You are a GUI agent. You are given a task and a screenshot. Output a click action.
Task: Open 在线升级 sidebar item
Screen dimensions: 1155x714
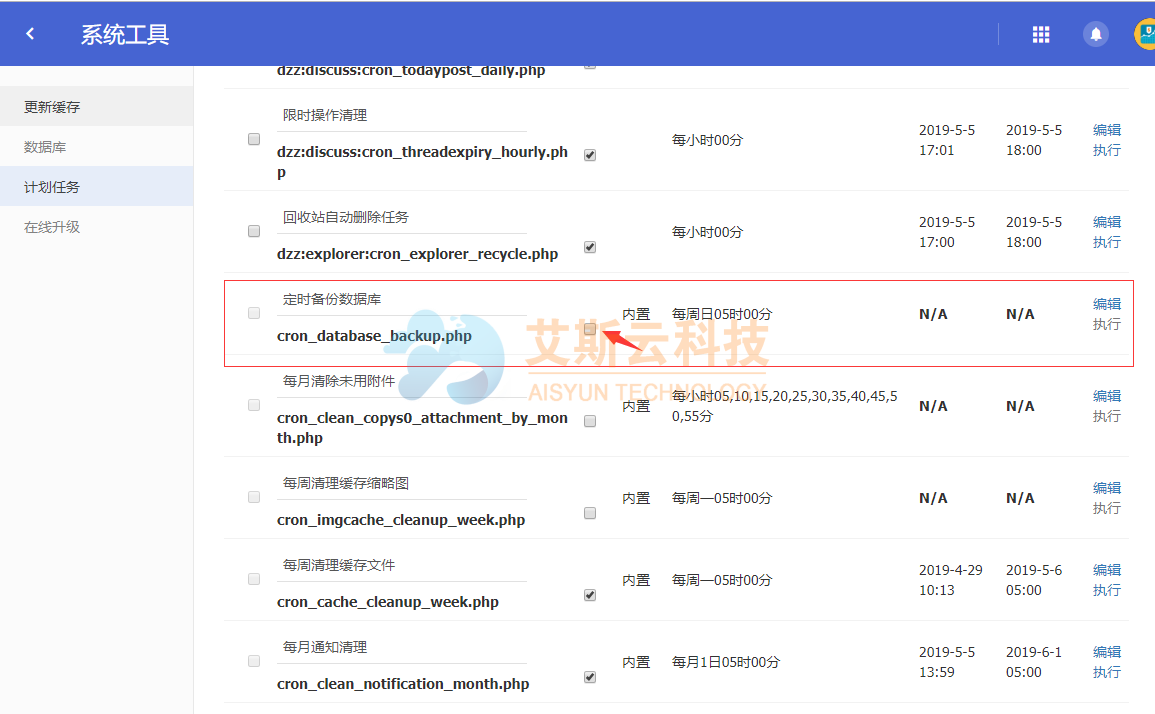[x=52, y=227]
